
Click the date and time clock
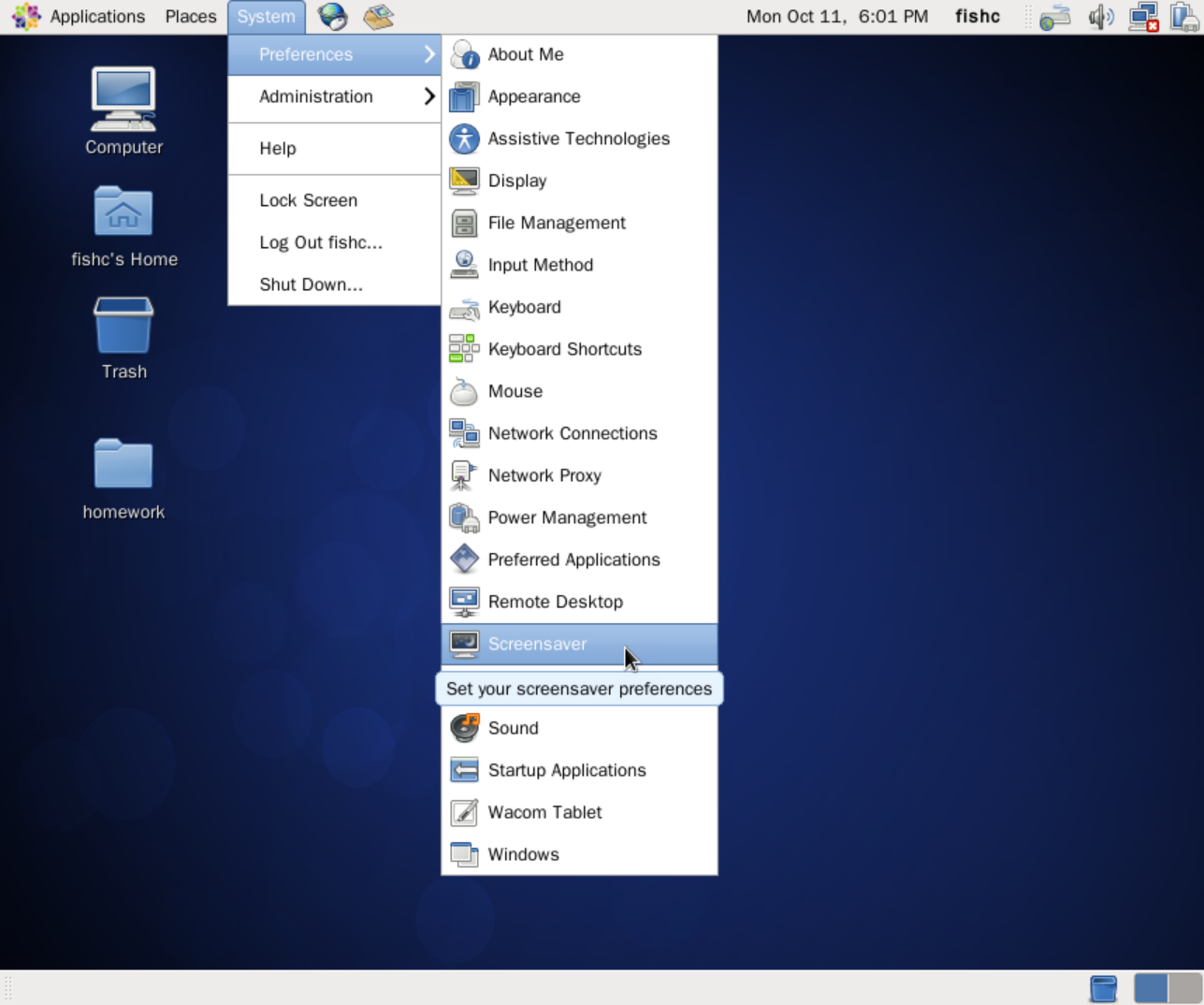pyautogui.click(x=837, y=17)
